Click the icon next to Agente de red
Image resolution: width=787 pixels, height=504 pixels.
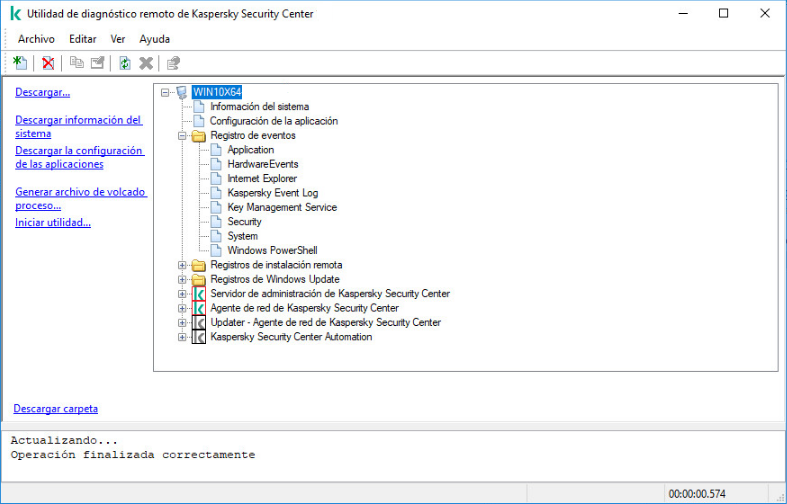[x=198, y=309]
